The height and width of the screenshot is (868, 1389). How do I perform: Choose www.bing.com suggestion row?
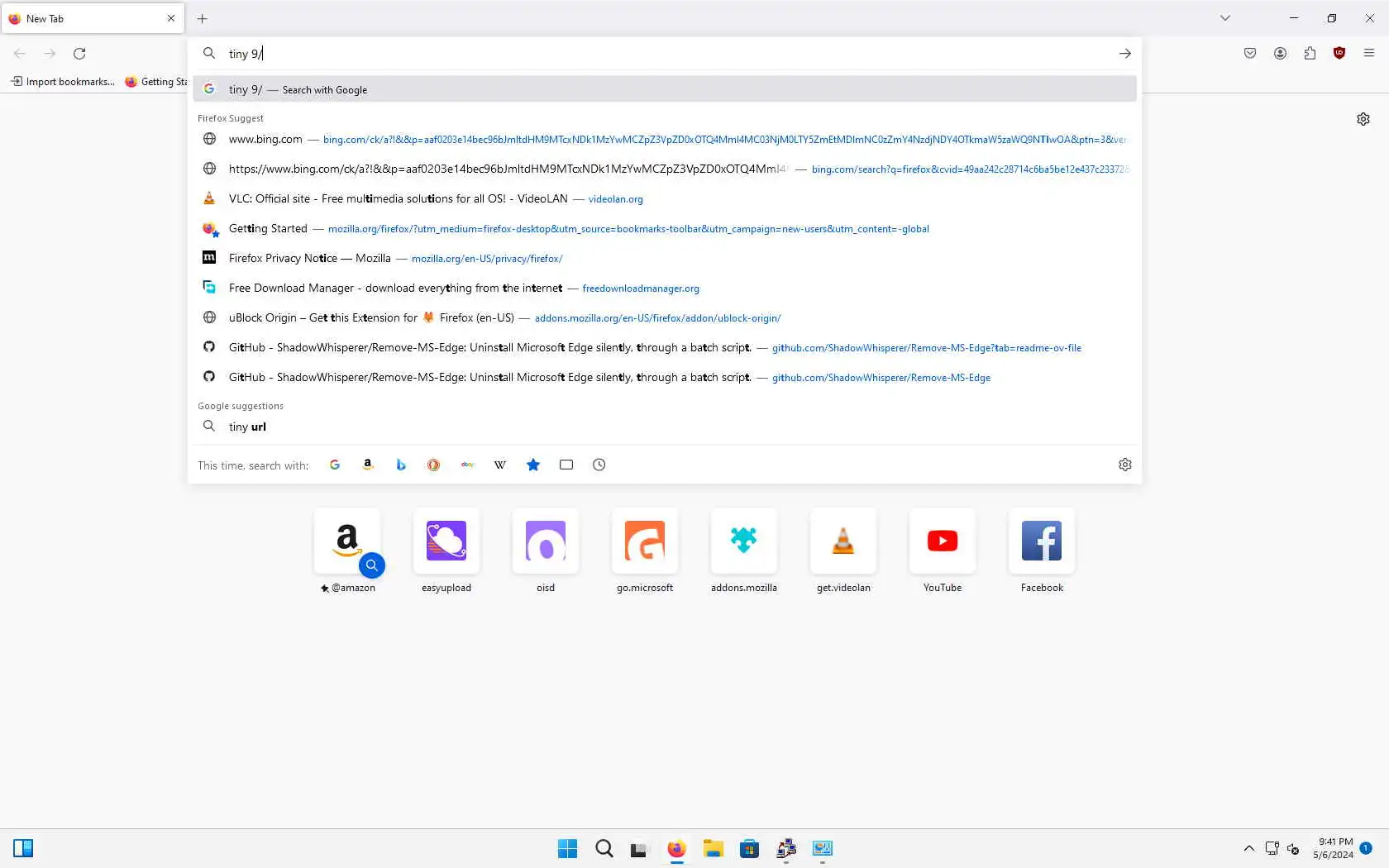[x=665, y=139]
